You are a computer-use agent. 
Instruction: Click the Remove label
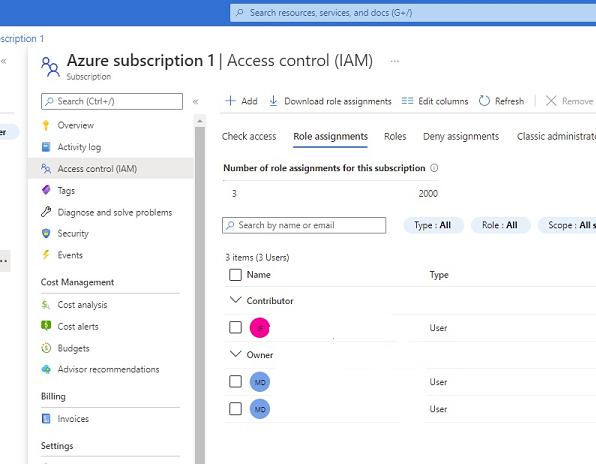[577, 101]
